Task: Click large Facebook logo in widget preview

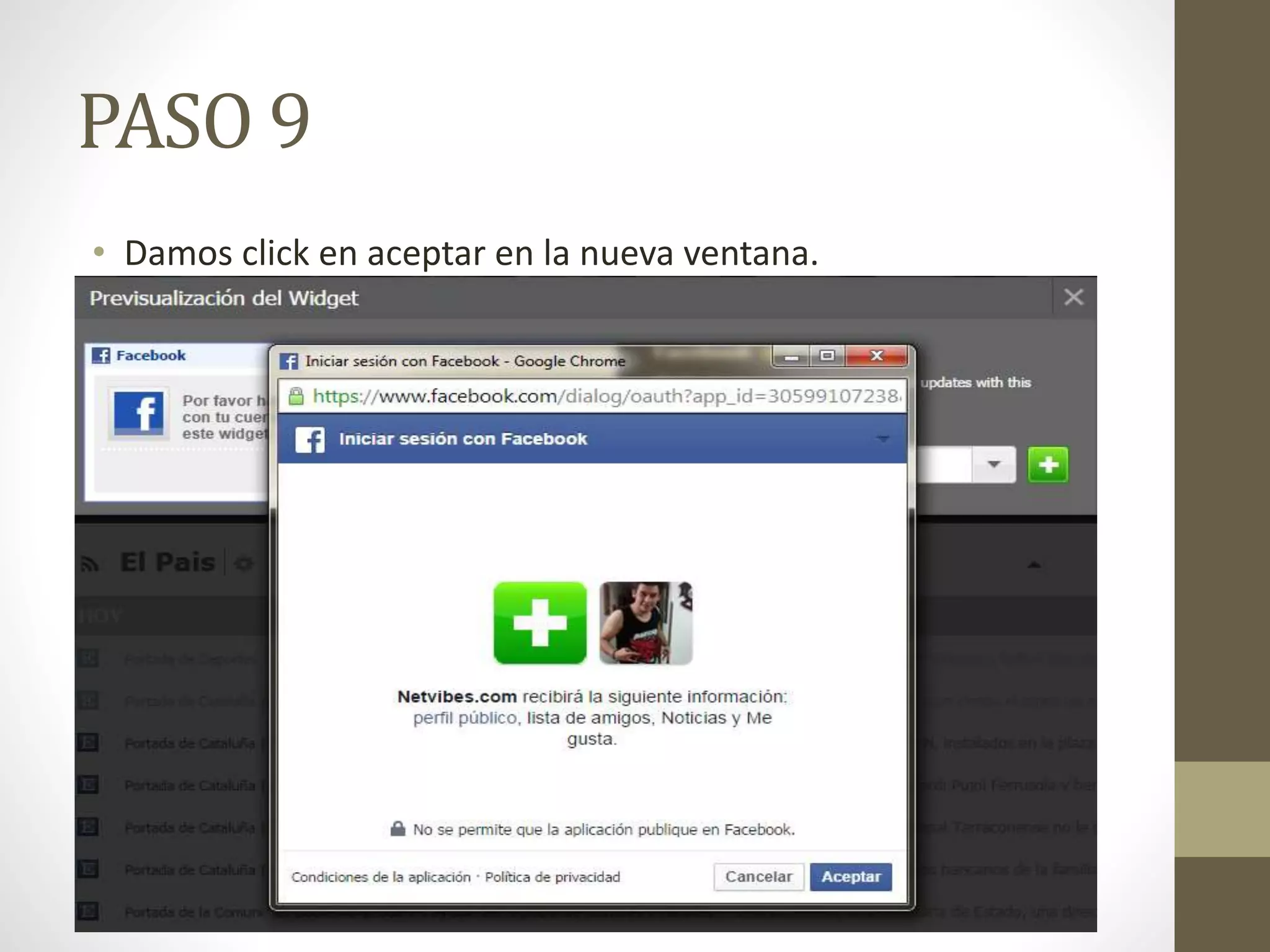Action: coord(138,413)
